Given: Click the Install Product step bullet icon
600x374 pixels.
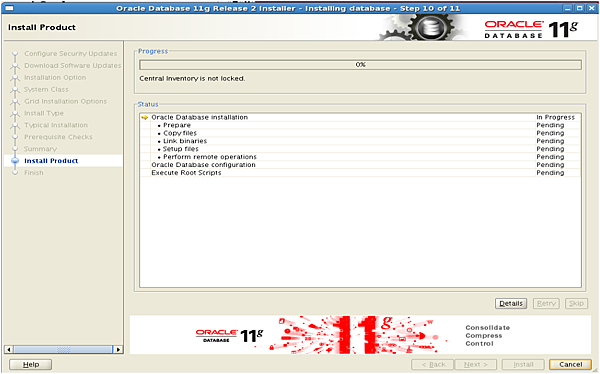Looking at the screenshot, I should pos(15,161).
